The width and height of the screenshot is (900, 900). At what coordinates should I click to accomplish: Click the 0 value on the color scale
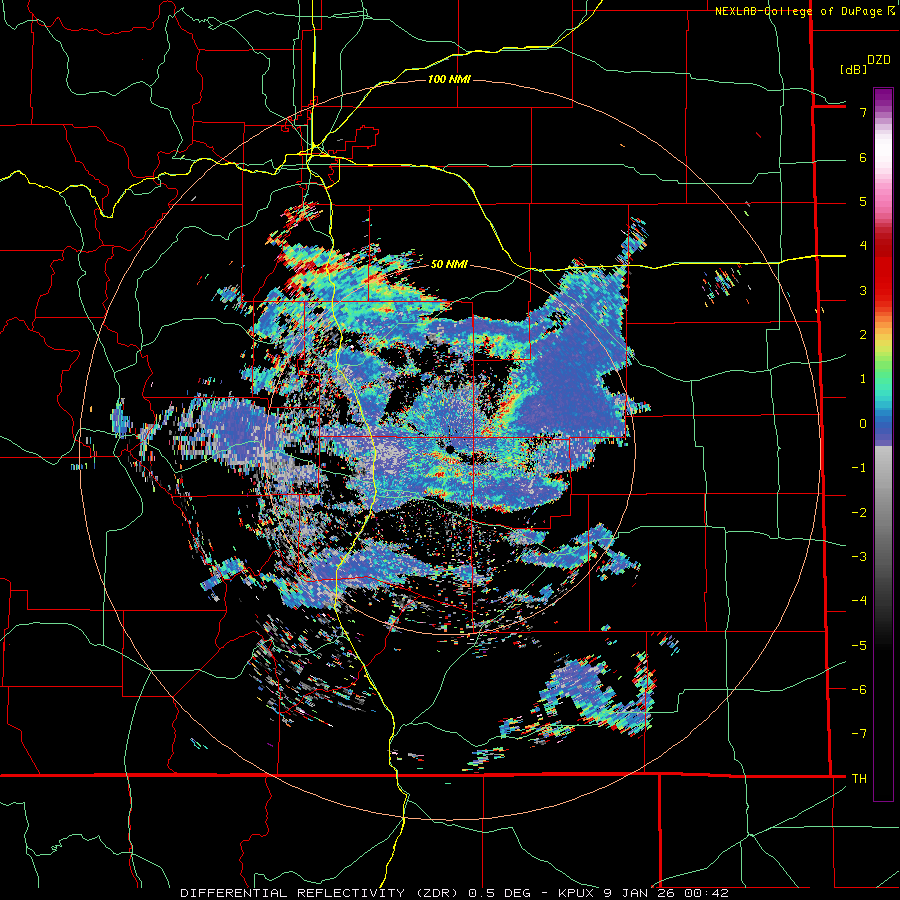tap(863, 424)
